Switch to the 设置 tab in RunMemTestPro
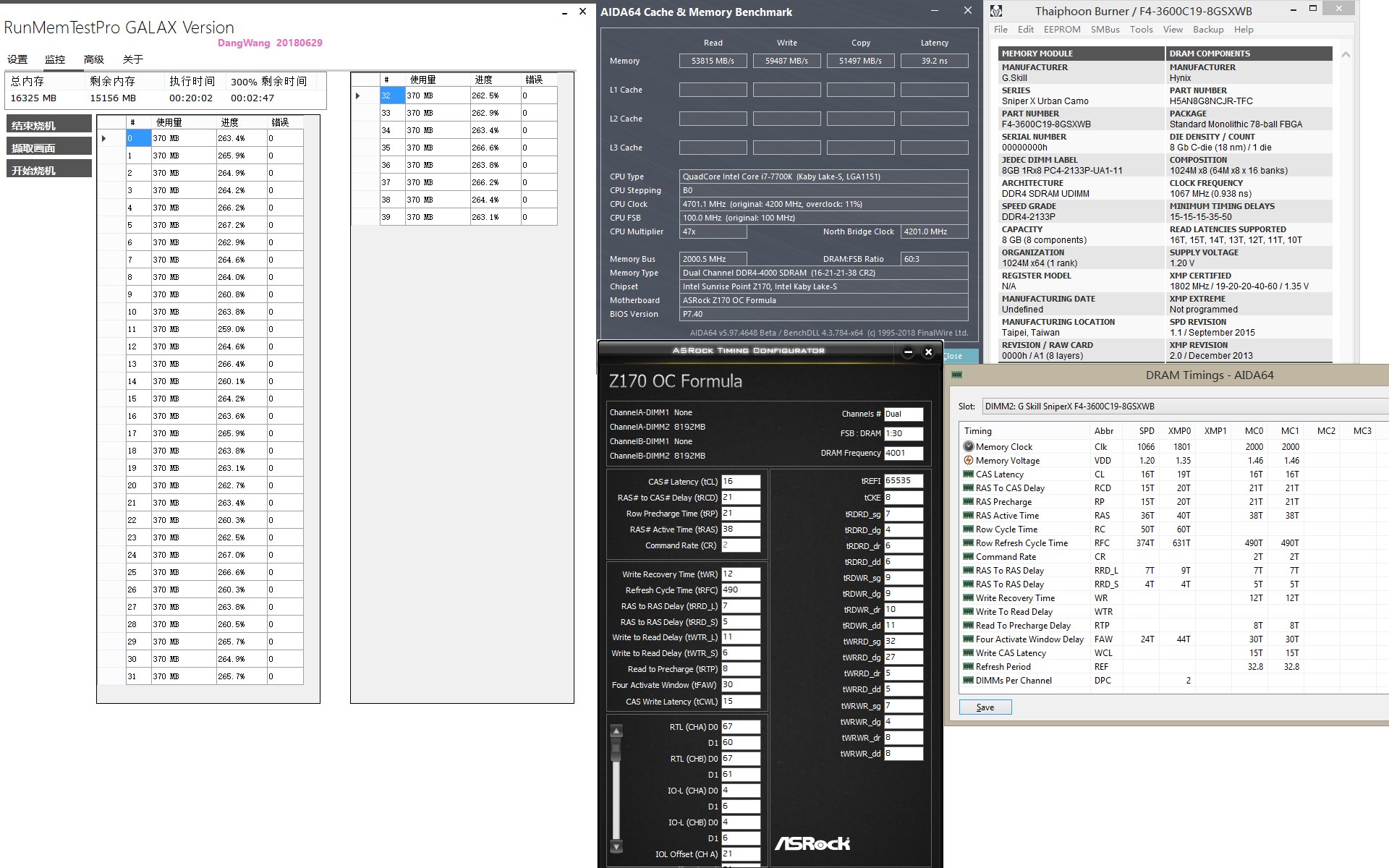Viewport: 1389px width, 868px height. click(x=17, y=59)
